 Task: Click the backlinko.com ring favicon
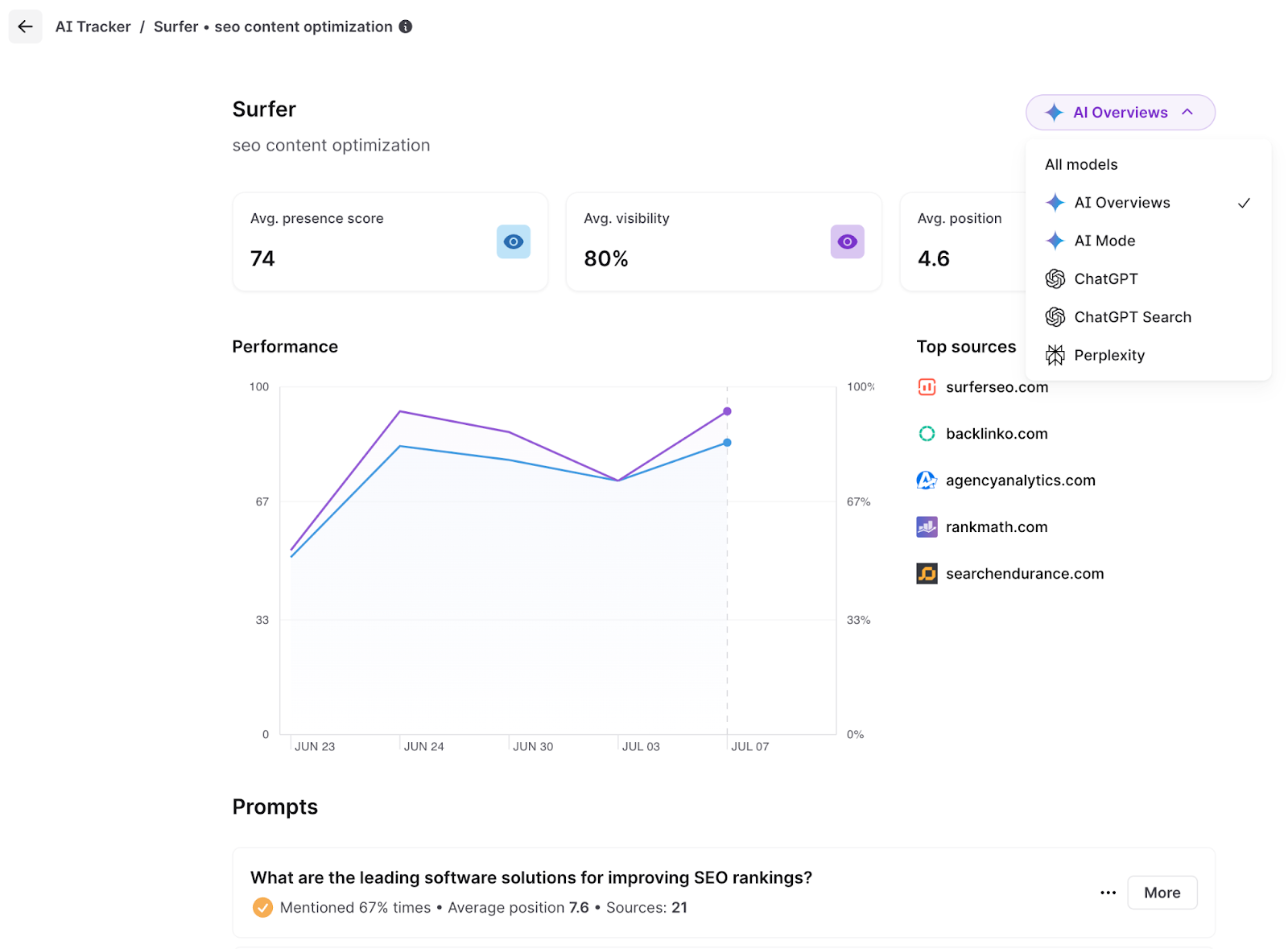(x=927, y=434)
